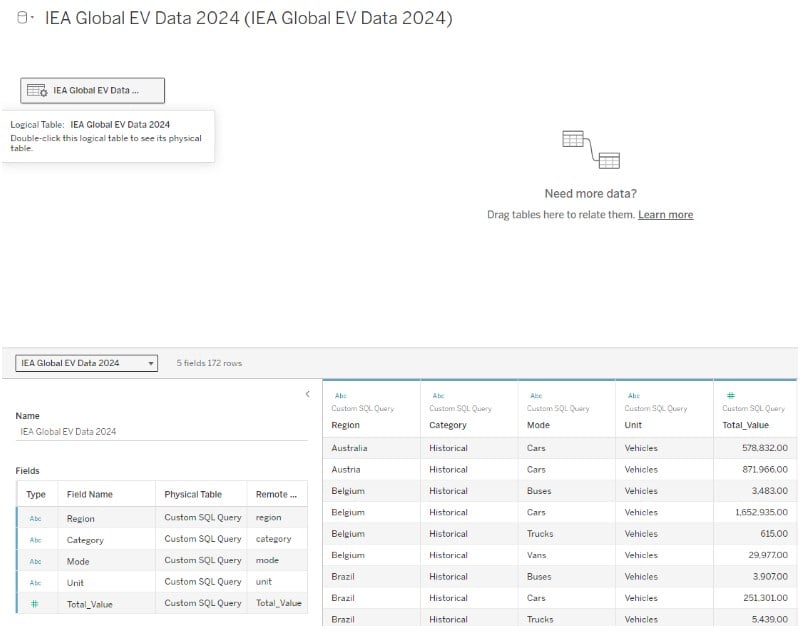The image size is (801, 631).
Task: Click the remote name region in Fields table
Action: point(268,518)
